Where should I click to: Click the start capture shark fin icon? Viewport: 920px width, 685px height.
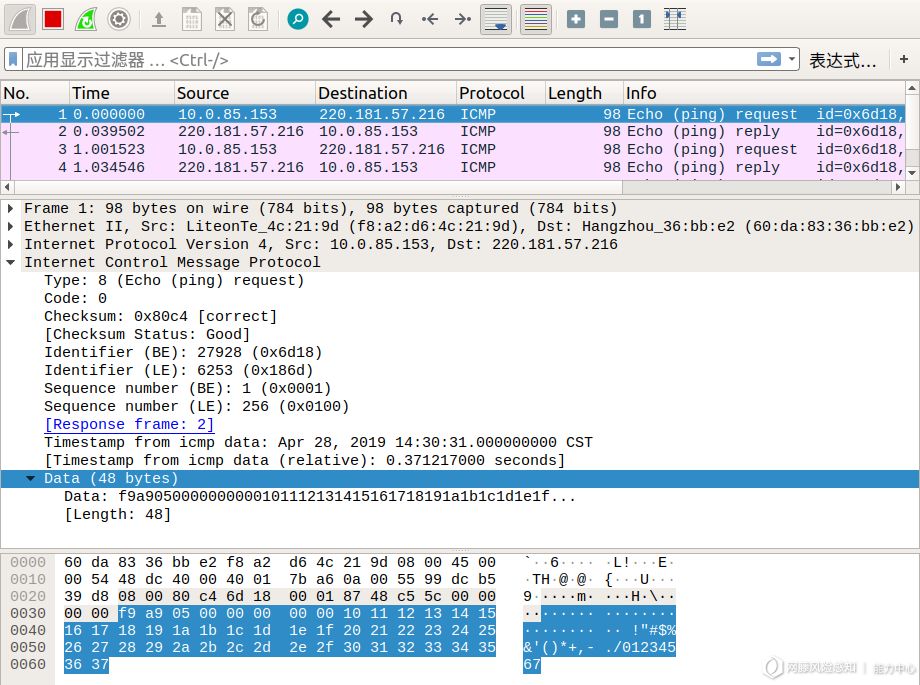pos(19,19)
